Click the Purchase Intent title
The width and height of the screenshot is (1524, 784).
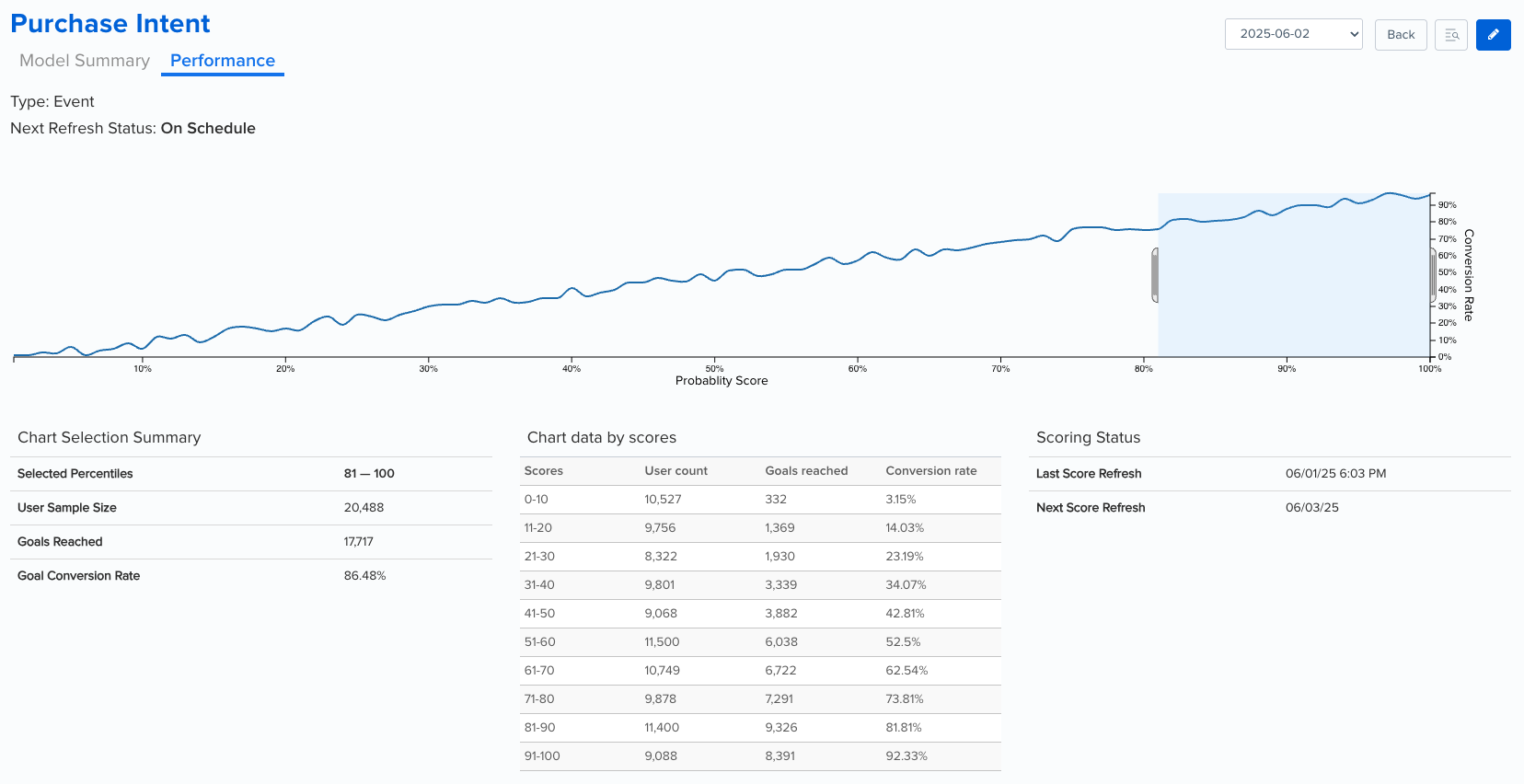[110, 24]
